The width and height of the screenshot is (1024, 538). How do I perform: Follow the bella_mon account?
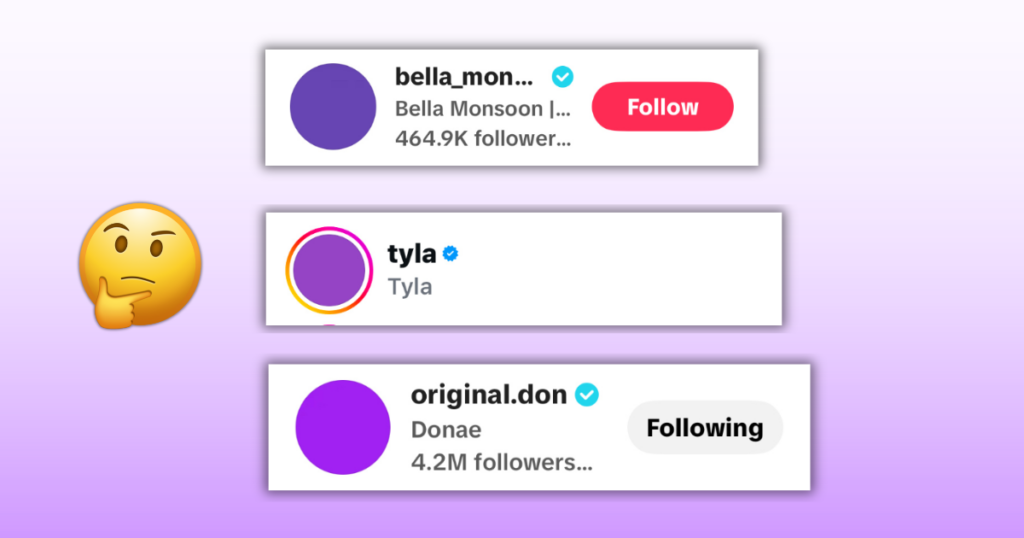(x=662, y=107)
